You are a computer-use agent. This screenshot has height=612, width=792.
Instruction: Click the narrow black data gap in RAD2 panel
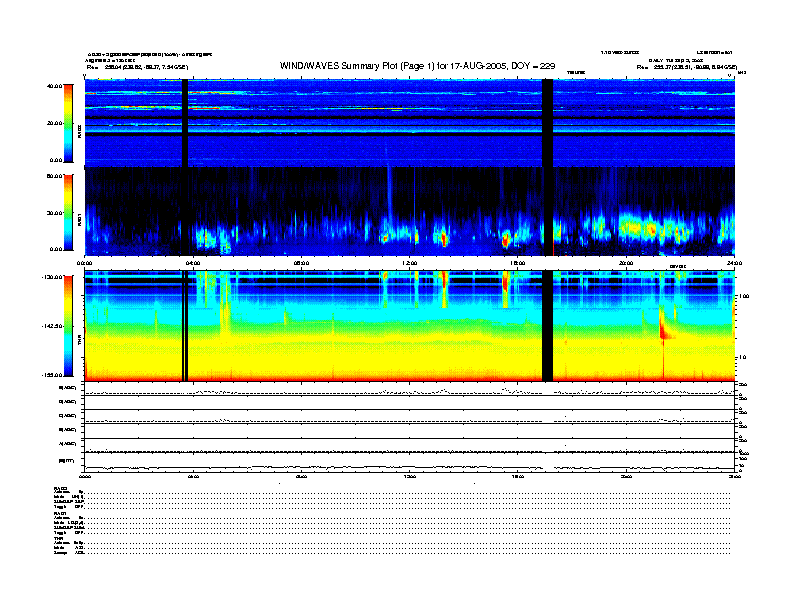[x=184, y=123]
